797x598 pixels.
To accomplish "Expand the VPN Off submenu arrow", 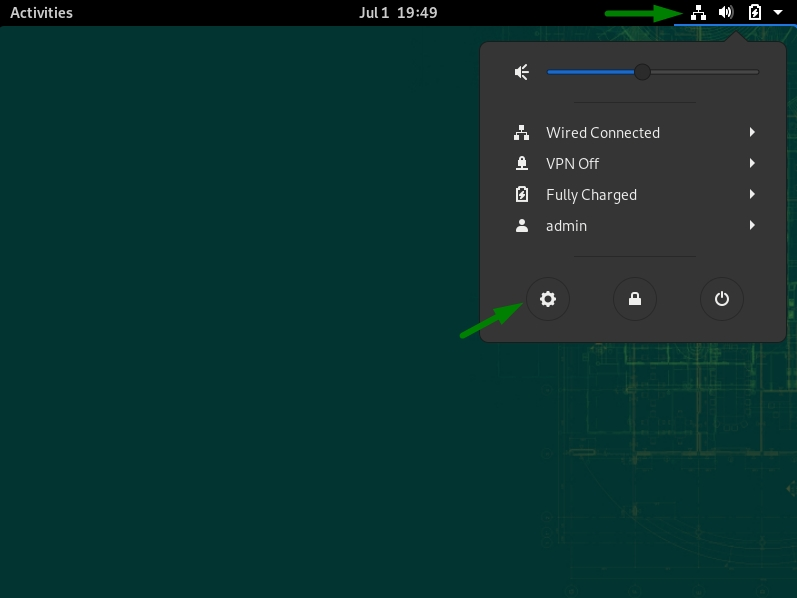I will pos(752,163).
